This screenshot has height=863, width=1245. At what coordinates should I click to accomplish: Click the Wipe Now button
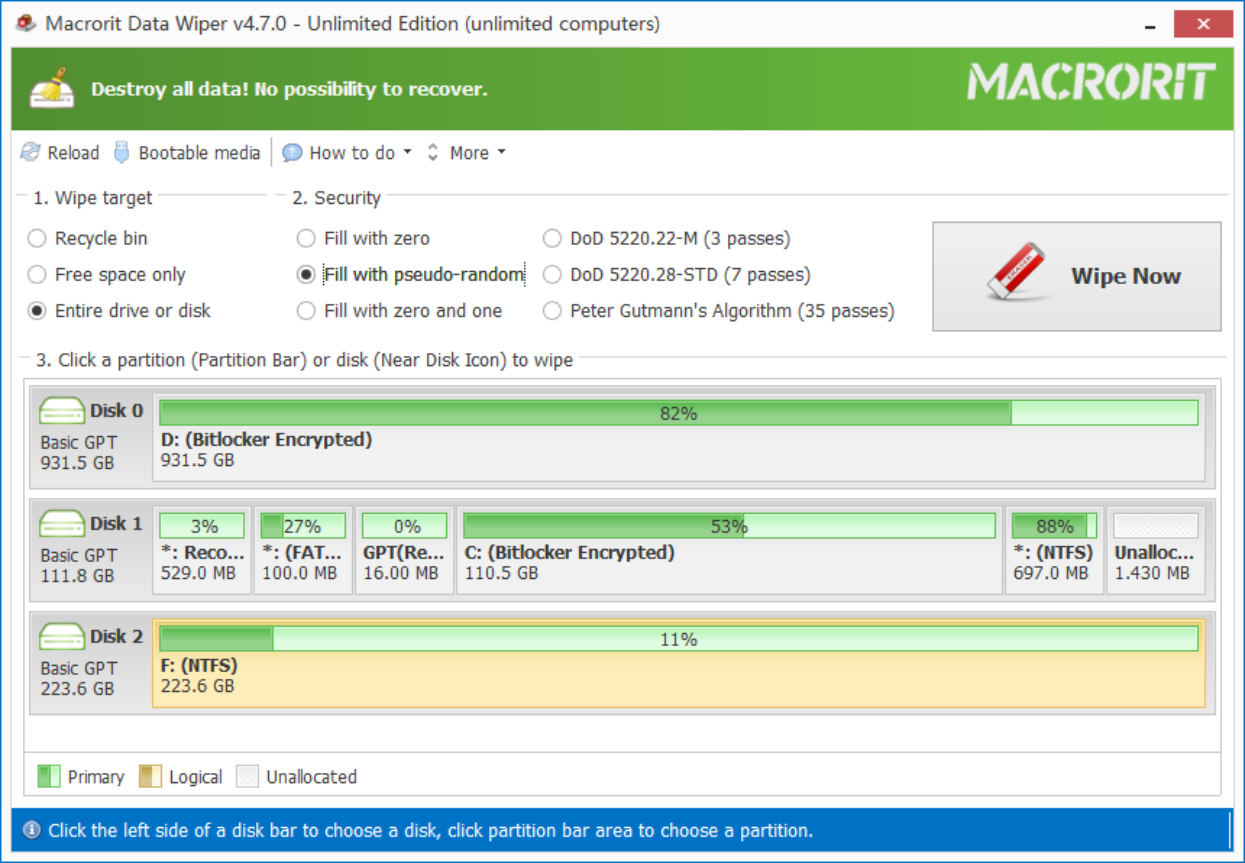(x=1077, y=276)
